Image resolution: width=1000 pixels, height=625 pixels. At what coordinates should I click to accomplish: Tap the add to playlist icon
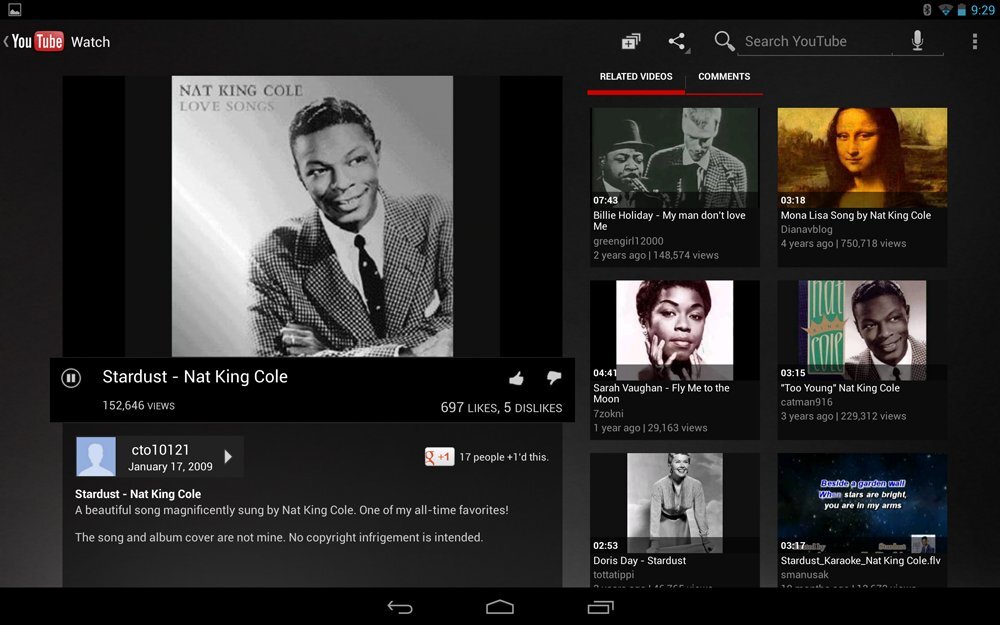pos(631,42)
